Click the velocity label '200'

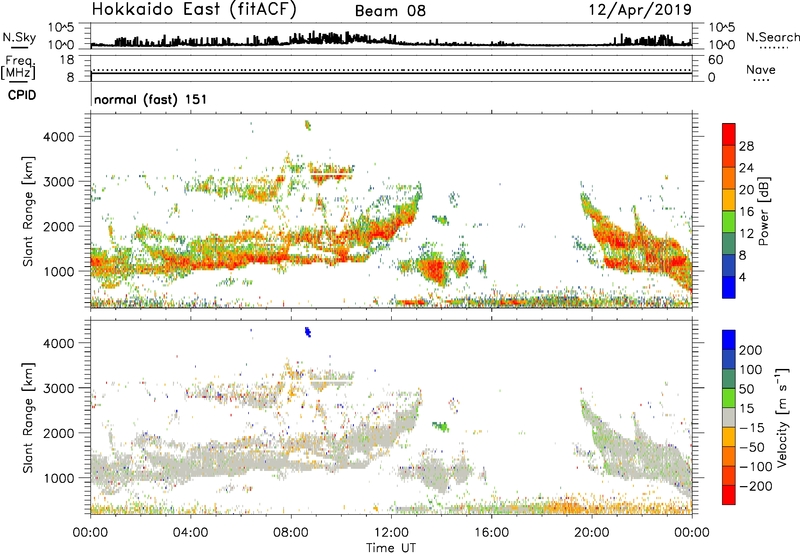[x=751, y=350]
